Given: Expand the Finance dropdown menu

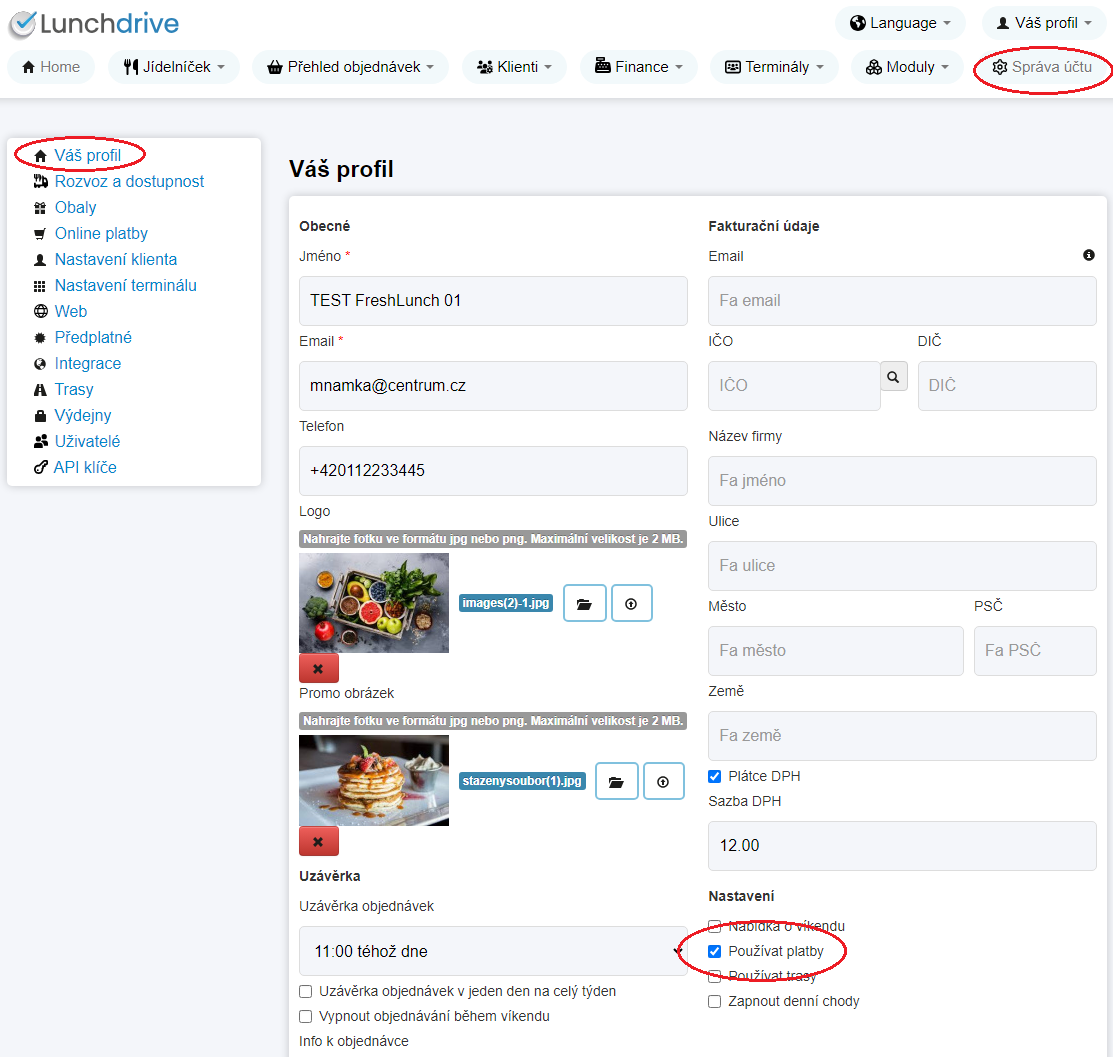Looking at the screenshot, I should pyautogui.click(x=639, y=67).
